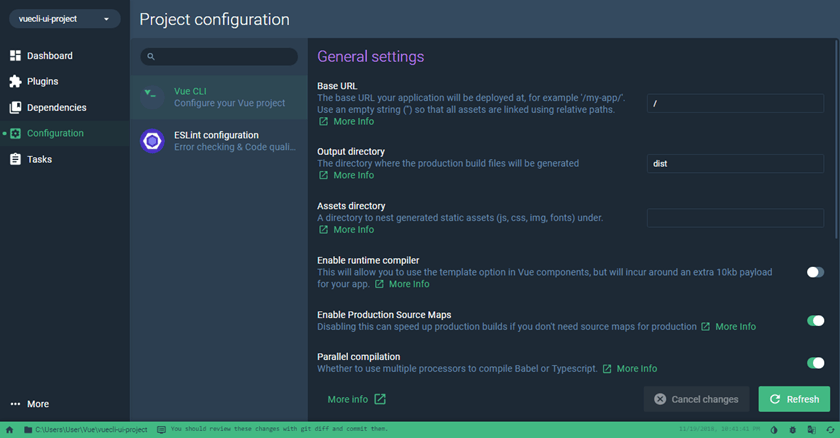The image size is (840, 438).
Task: Open More Info link for Production Source Maps
Action: (736, 327)
